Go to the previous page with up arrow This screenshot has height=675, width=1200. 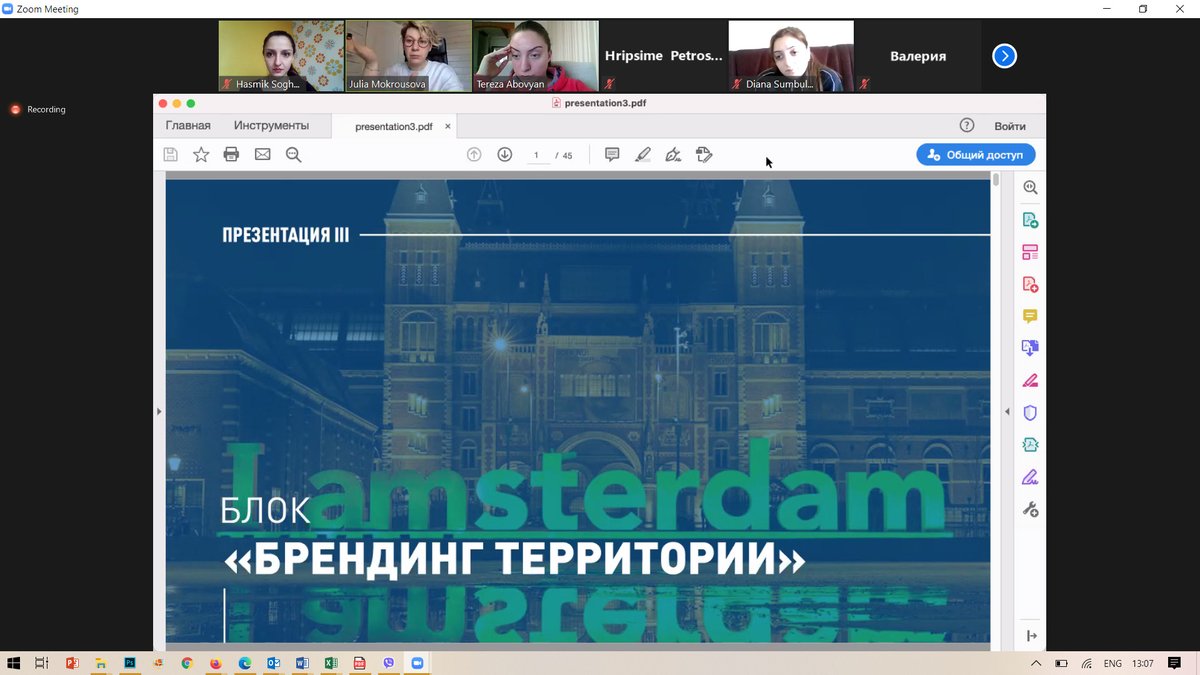coord(474,154)
